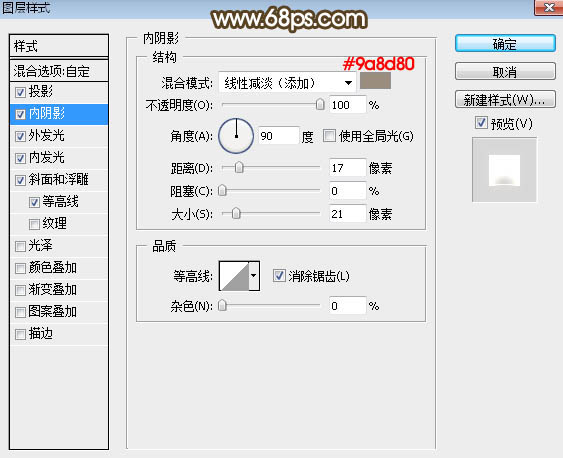
Task: Click the 距离 distance slider handle
Action: (x=239, y=167)
